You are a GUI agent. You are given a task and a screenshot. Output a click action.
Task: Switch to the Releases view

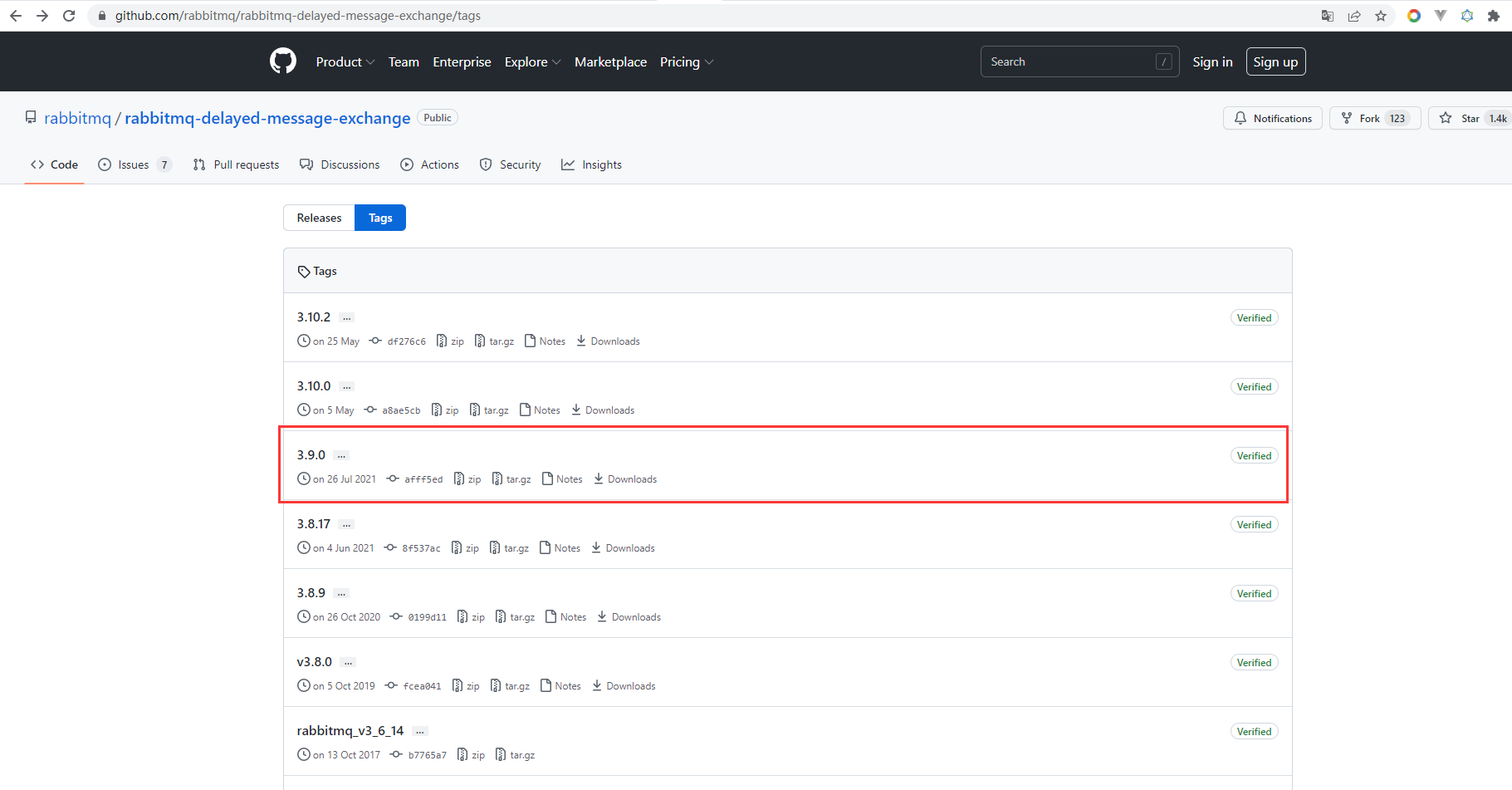[319, 218]
